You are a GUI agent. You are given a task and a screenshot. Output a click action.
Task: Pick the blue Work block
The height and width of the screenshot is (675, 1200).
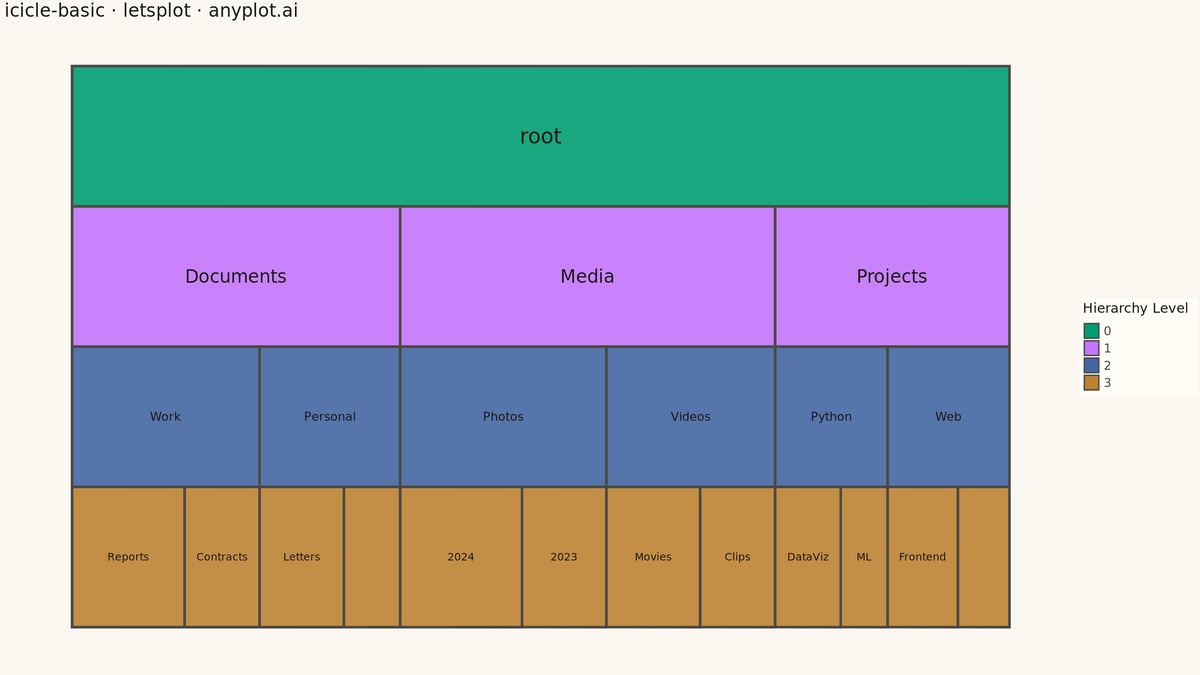click(165, 416)
